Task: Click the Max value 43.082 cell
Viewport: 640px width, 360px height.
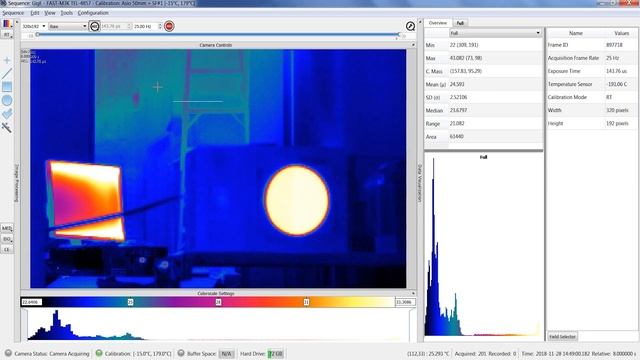Action: (495, 58)
